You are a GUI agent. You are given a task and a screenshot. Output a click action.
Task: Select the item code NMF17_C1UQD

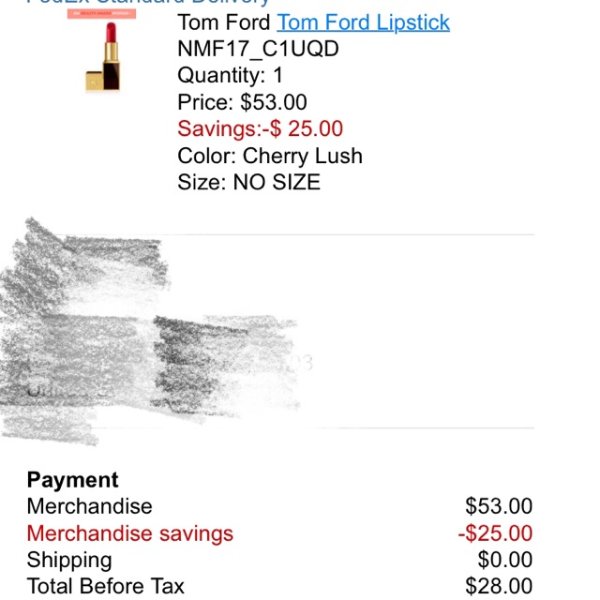click(258, 49)
